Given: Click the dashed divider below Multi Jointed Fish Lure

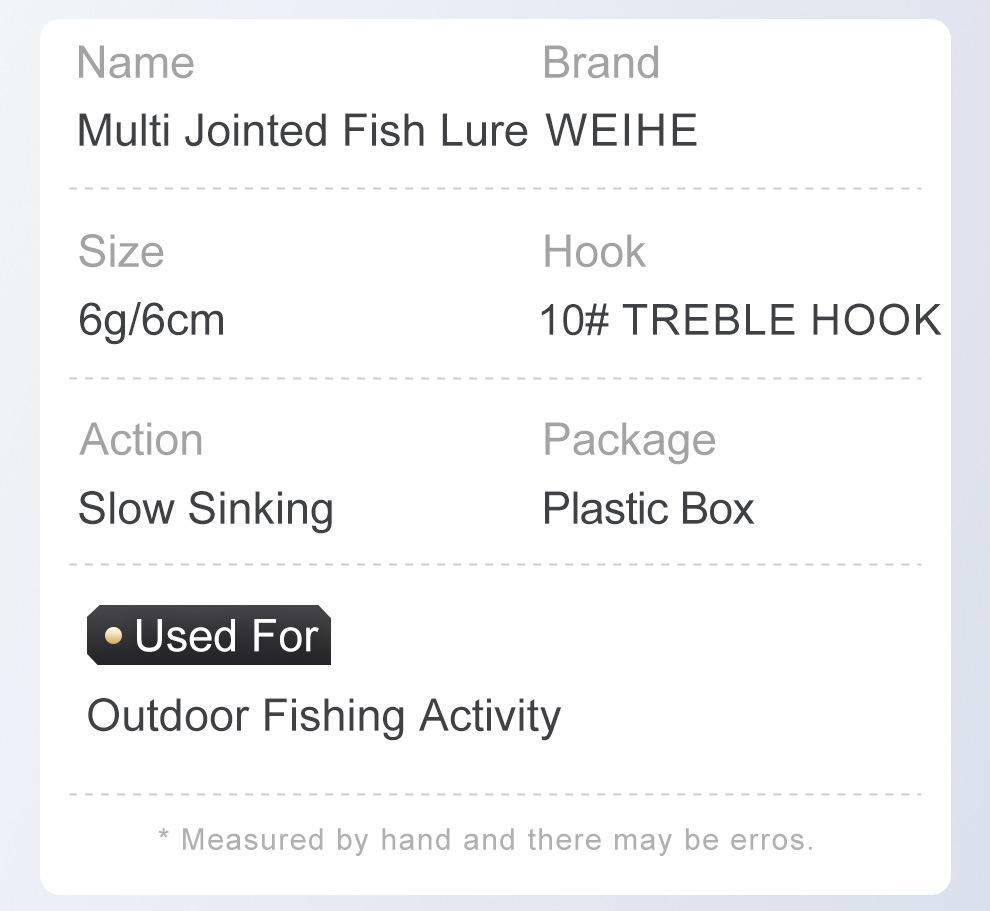Looking at the screenshot, I should pos(495,188).
